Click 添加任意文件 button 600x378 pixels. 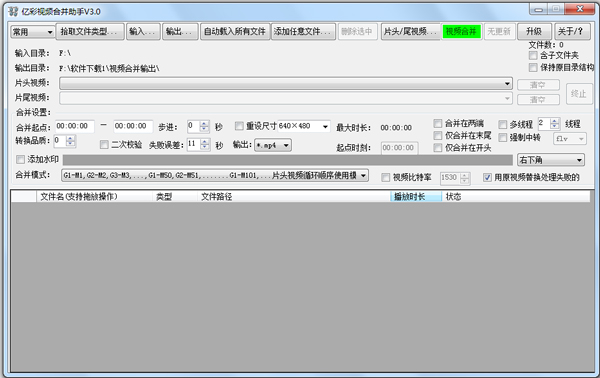(x=303, y=31)
